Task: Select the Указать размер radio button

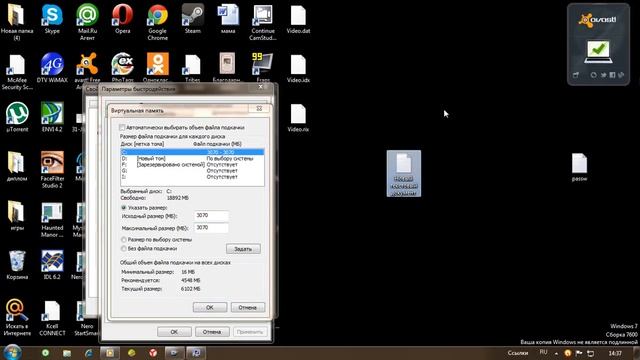Action: click(x=124, y=207)
